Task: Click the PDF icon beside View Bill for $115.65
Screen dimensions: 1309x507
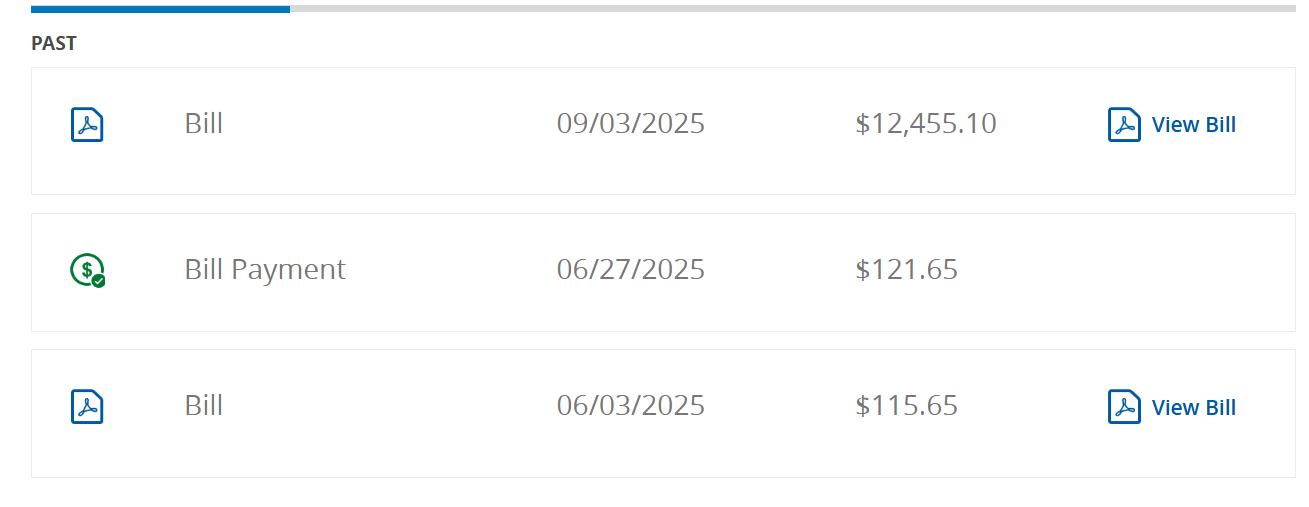Action: coord(1124,407)
